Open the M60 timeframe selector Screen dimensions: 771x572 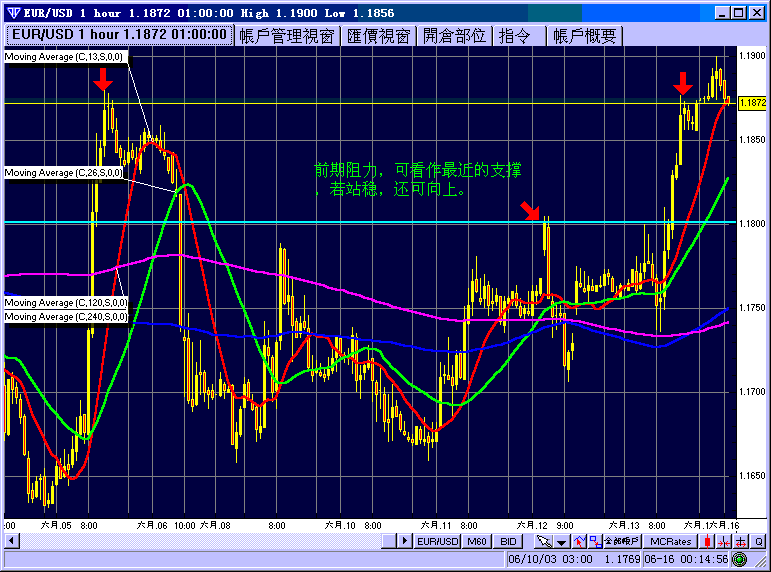pos(476,542)
